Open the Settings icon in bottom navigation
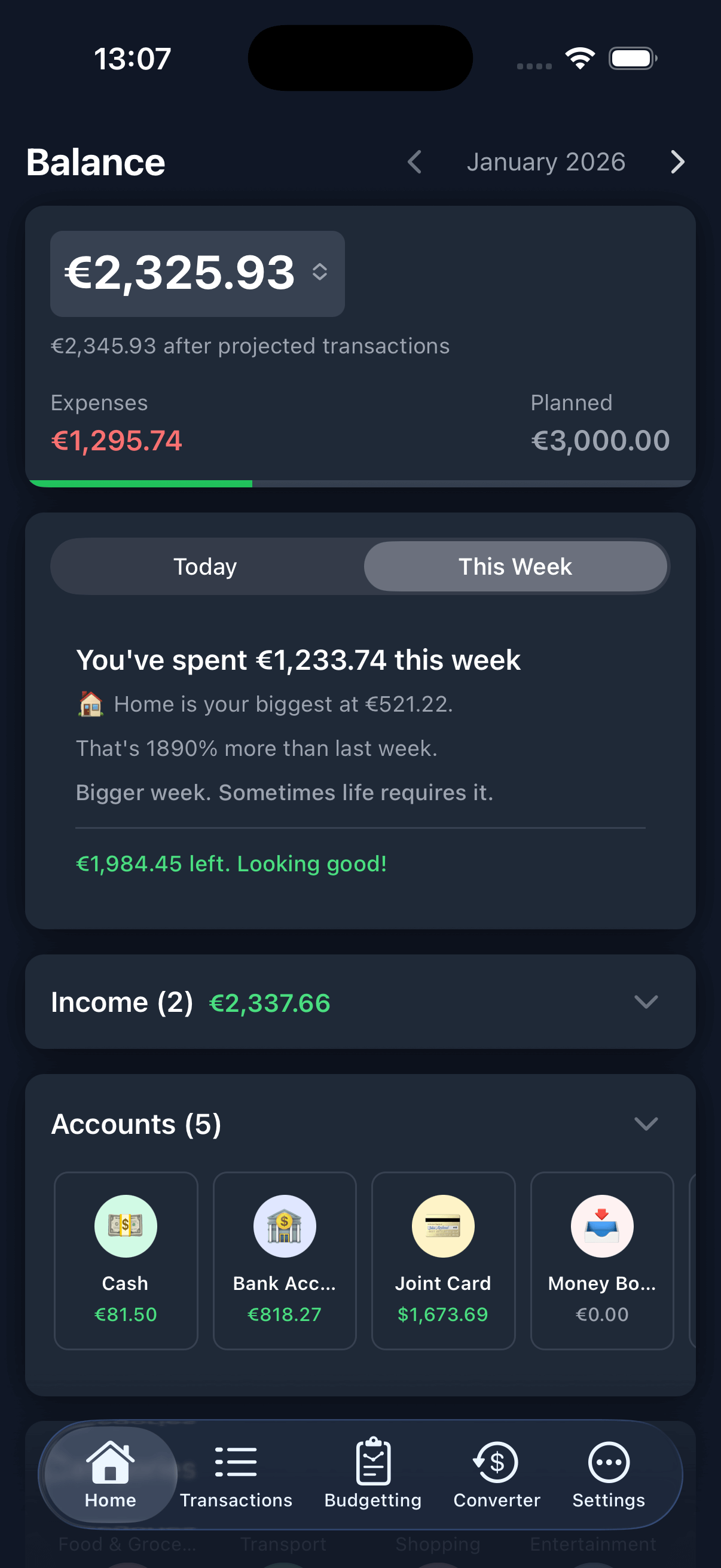The image size is (721, 1568). click(x=608, y=1461)
